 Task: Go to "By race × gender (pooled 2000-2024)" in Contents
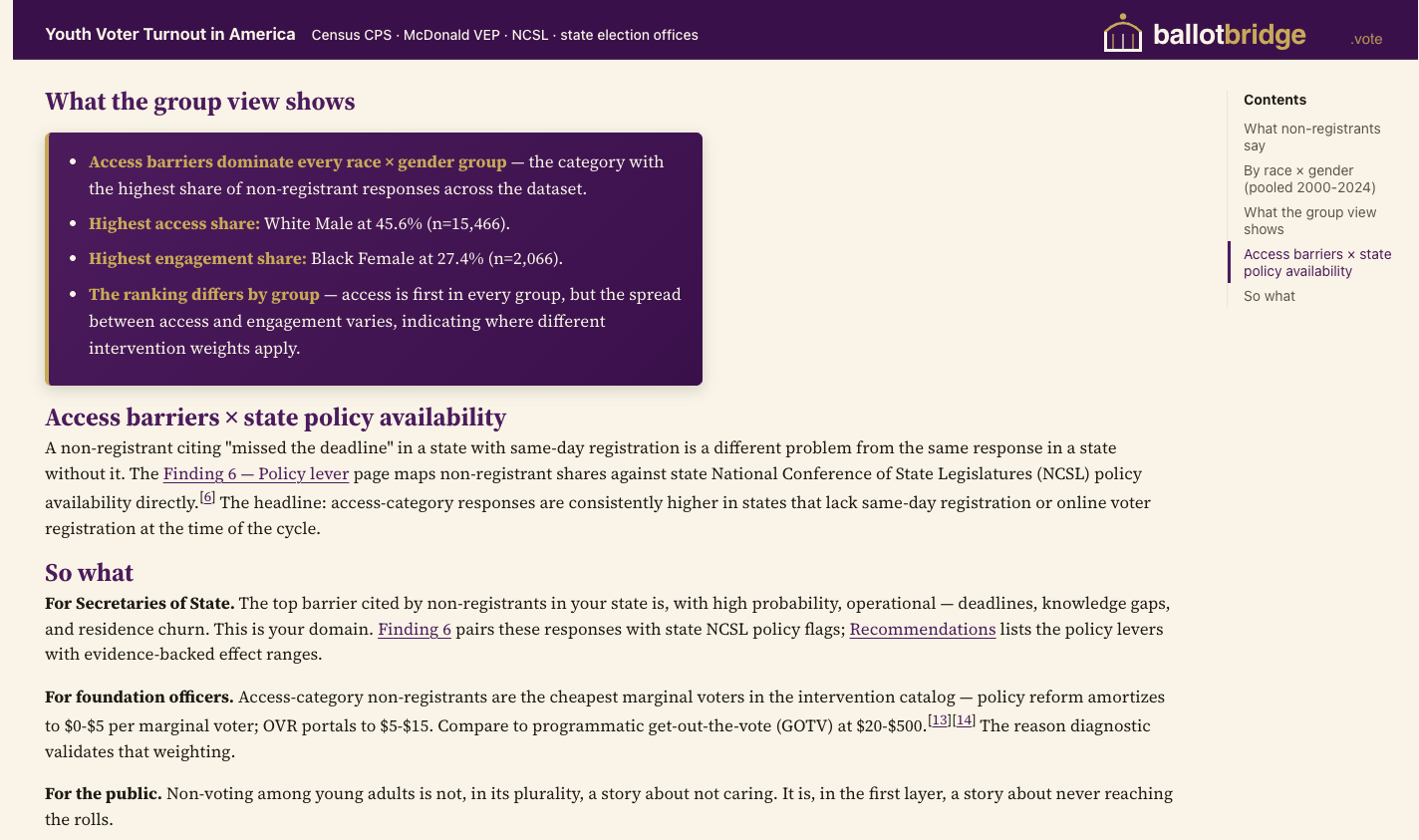click(x=1309, y=179)
